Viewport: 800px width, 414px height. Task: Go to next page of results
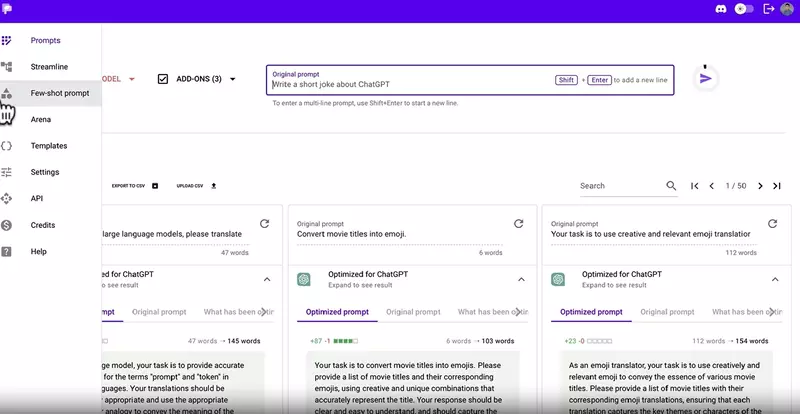tap(760, 186)
